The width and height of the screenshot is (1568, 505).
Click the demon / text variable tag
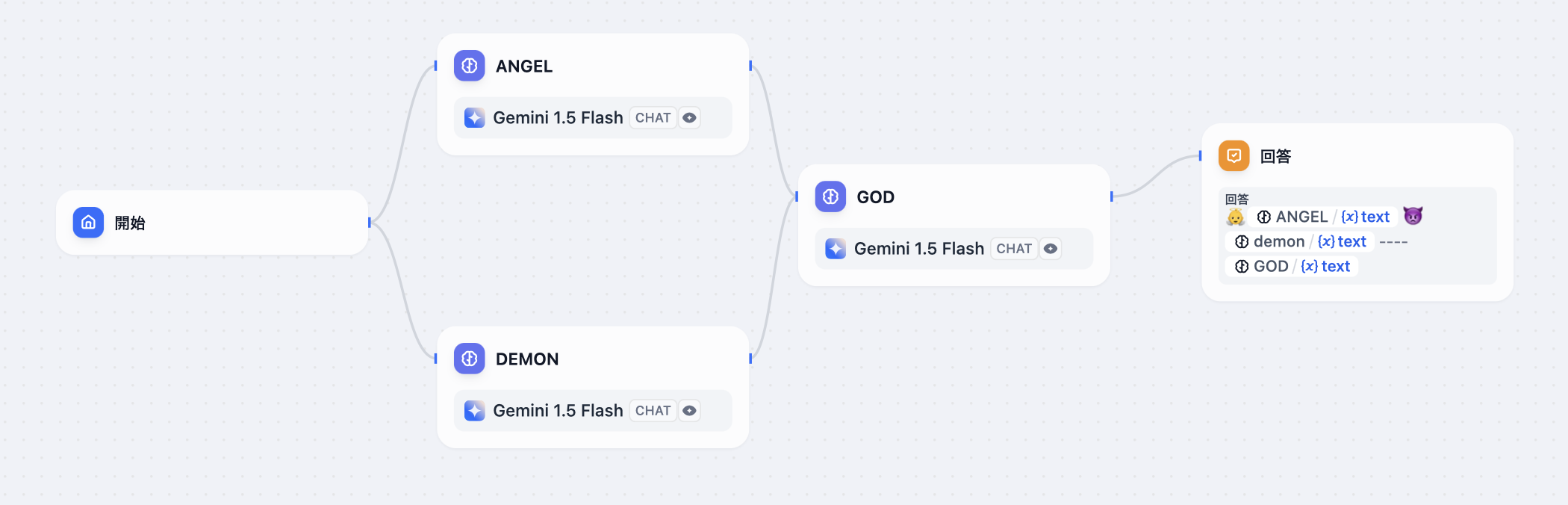[1301, 241]
